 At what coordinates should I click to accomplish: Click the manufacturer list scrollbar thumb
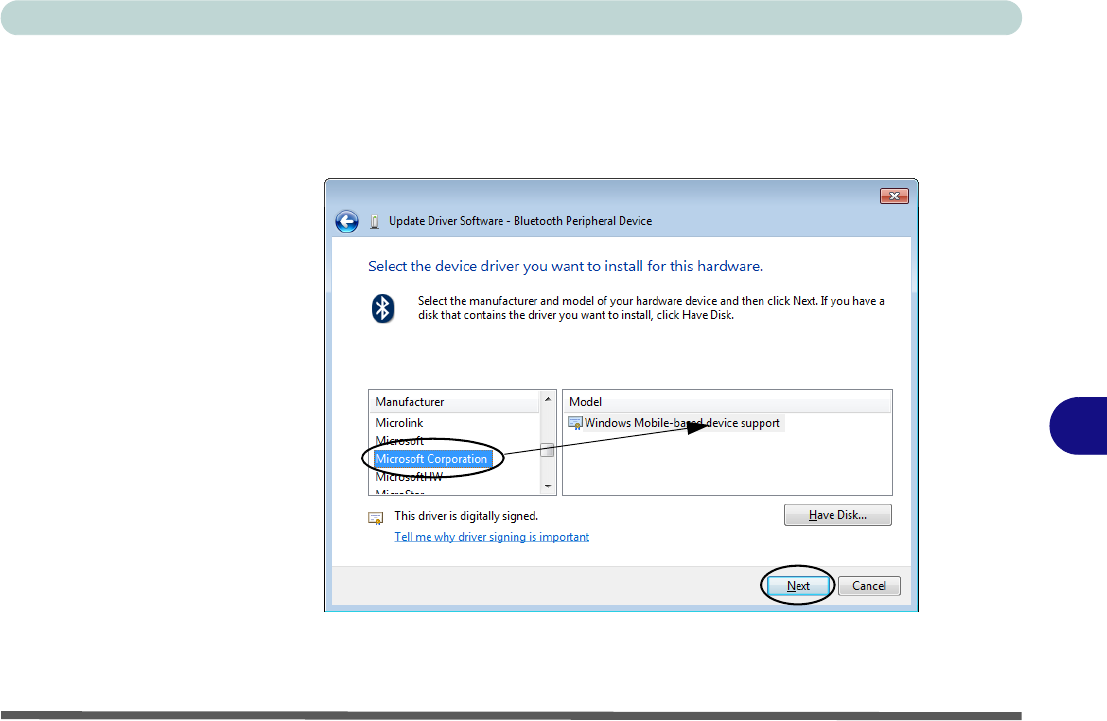click(547, 450)
